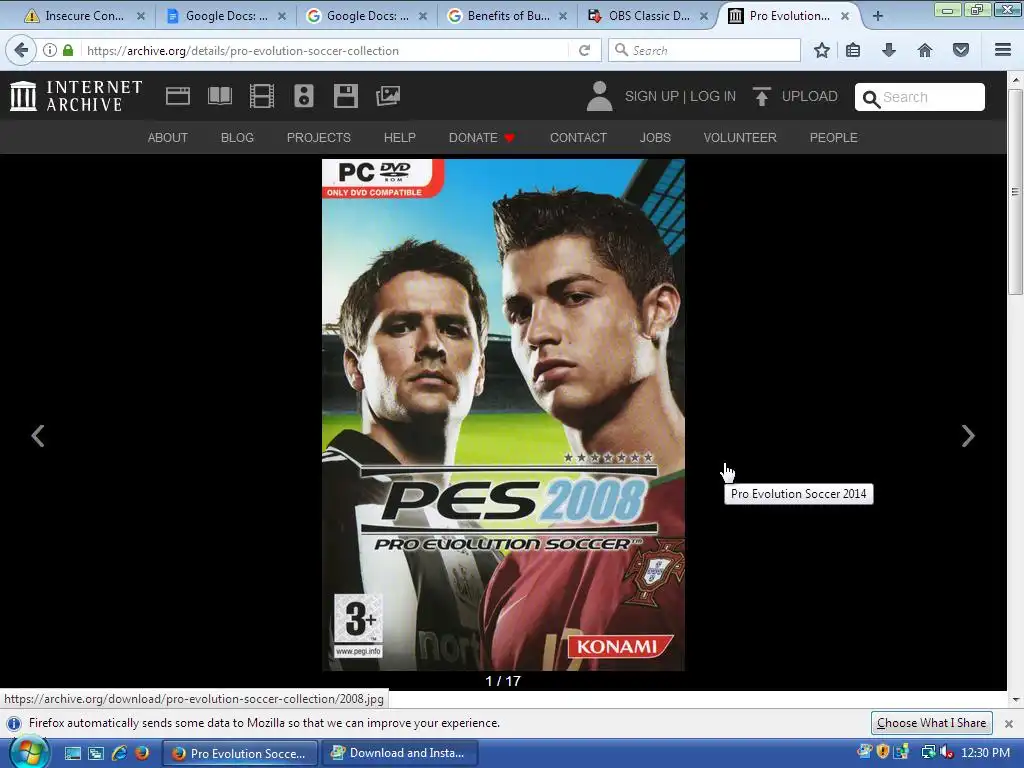
Task: Go to Firefox home icon
Action: 925,50
